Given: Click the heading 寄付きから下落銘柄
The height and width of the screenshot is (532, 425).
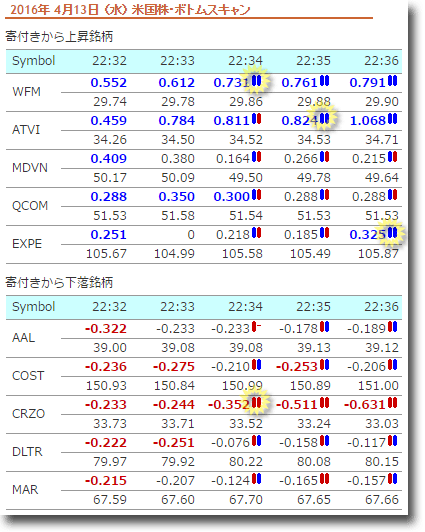Looking at the screenshot, I should point(59,282).
